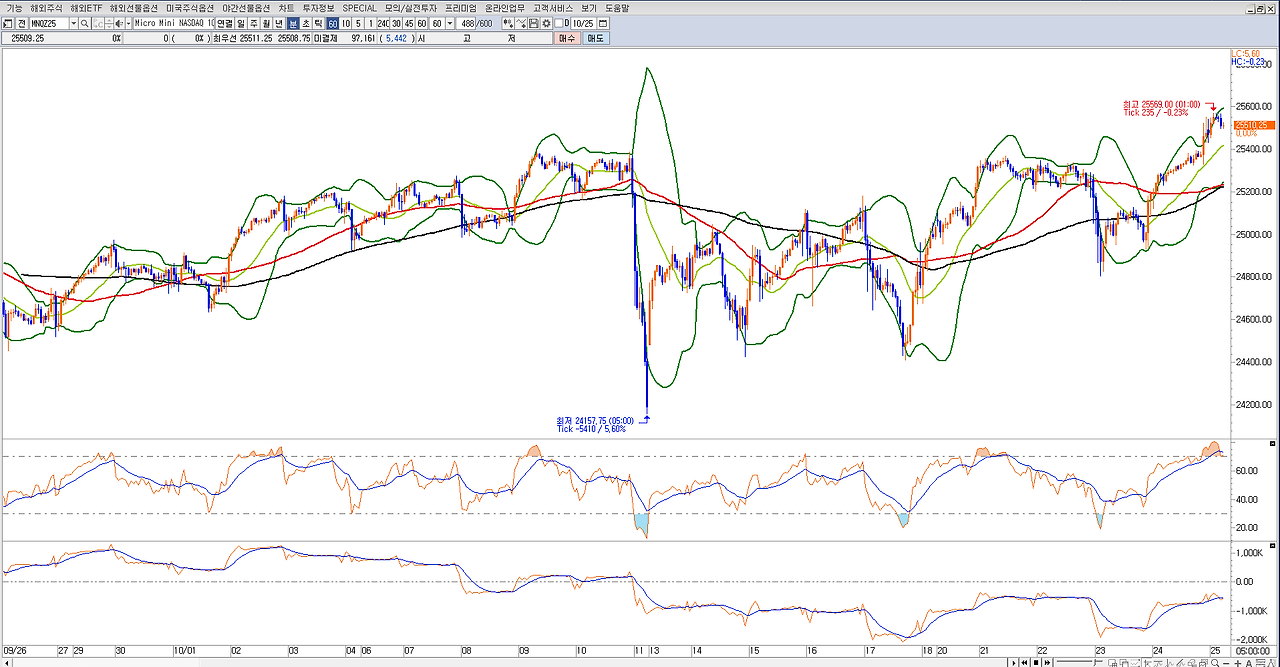Click the plus zoom-in icon in bottom toolbar
Viewport: 1280px width, 667px height.
pyautogui.click(x=1237, y=662)
